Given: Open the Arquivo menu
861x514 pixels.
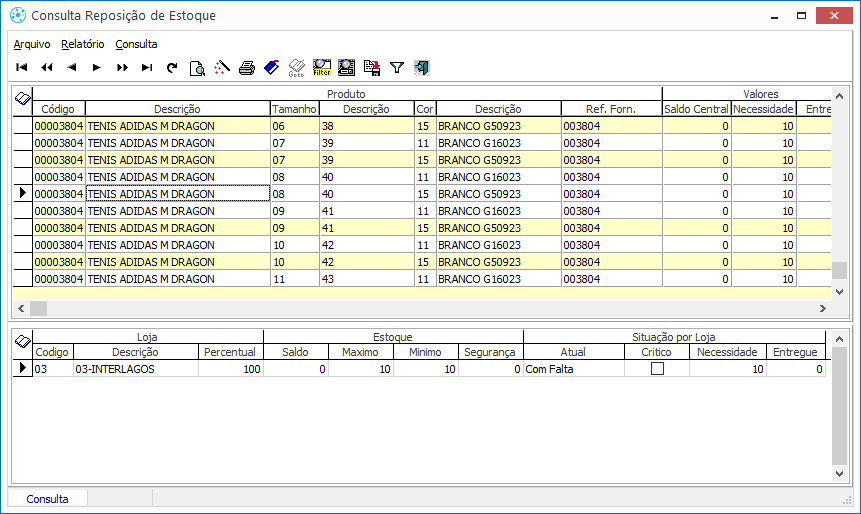Looking at the screenshot, I should point(32,44).
